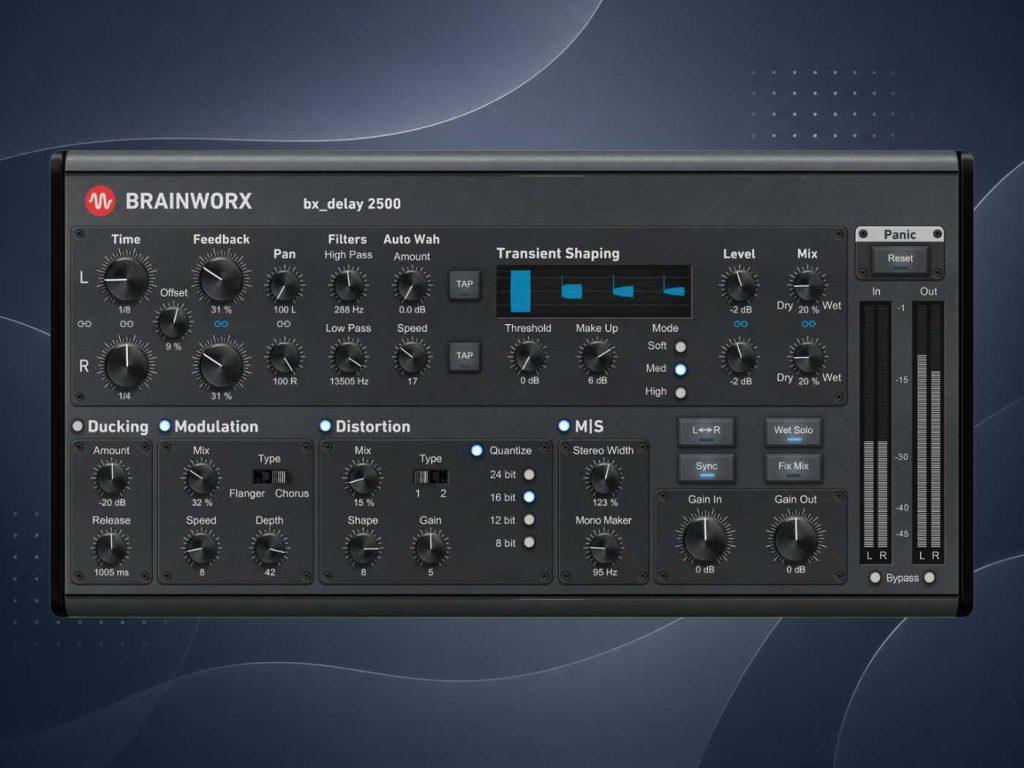Select the Soft transient mode
1024x768 pixels.
click(x=680, y=347)
